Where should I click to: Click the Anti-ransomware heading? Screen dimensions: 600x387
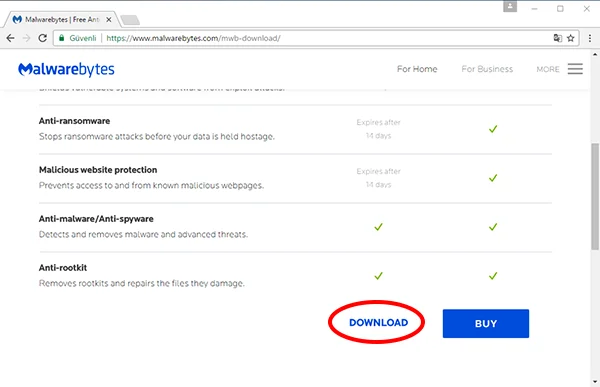74,121
